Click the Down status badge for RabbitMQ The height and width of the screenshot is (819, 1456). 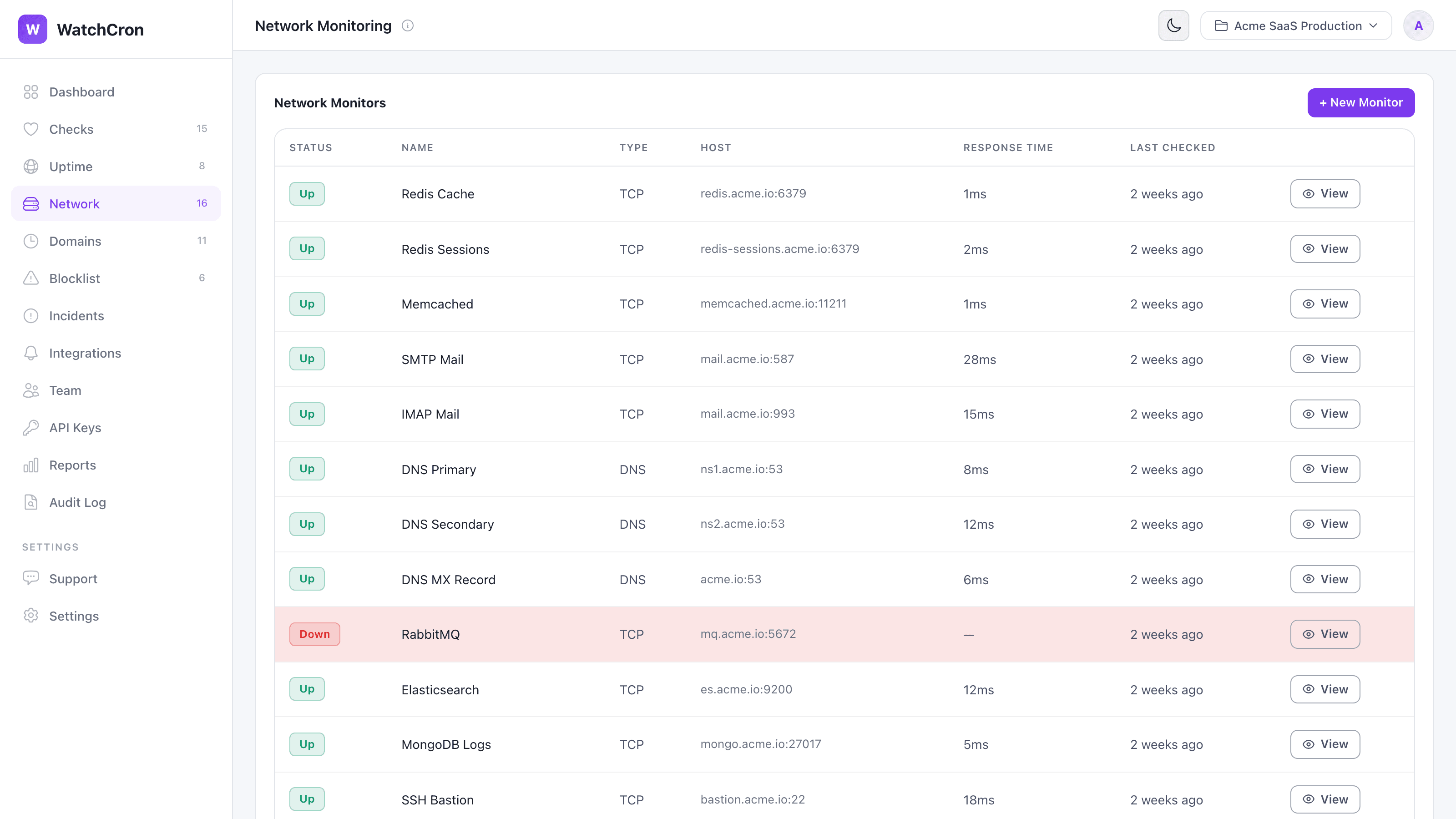point(315,634)
